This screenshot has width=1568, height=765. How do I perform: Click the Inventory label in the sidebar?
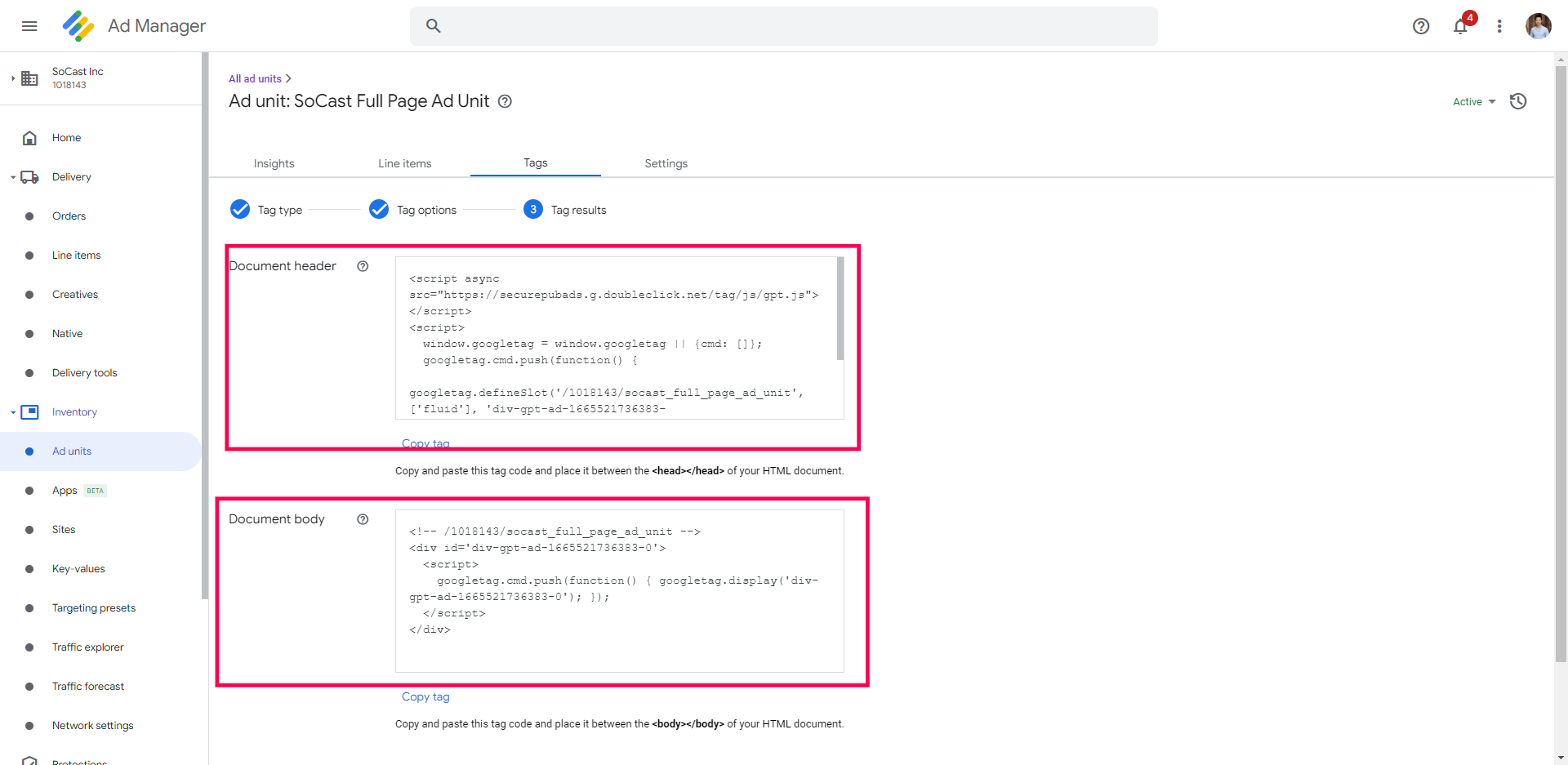pyautogui.click(x=74, y=412)
